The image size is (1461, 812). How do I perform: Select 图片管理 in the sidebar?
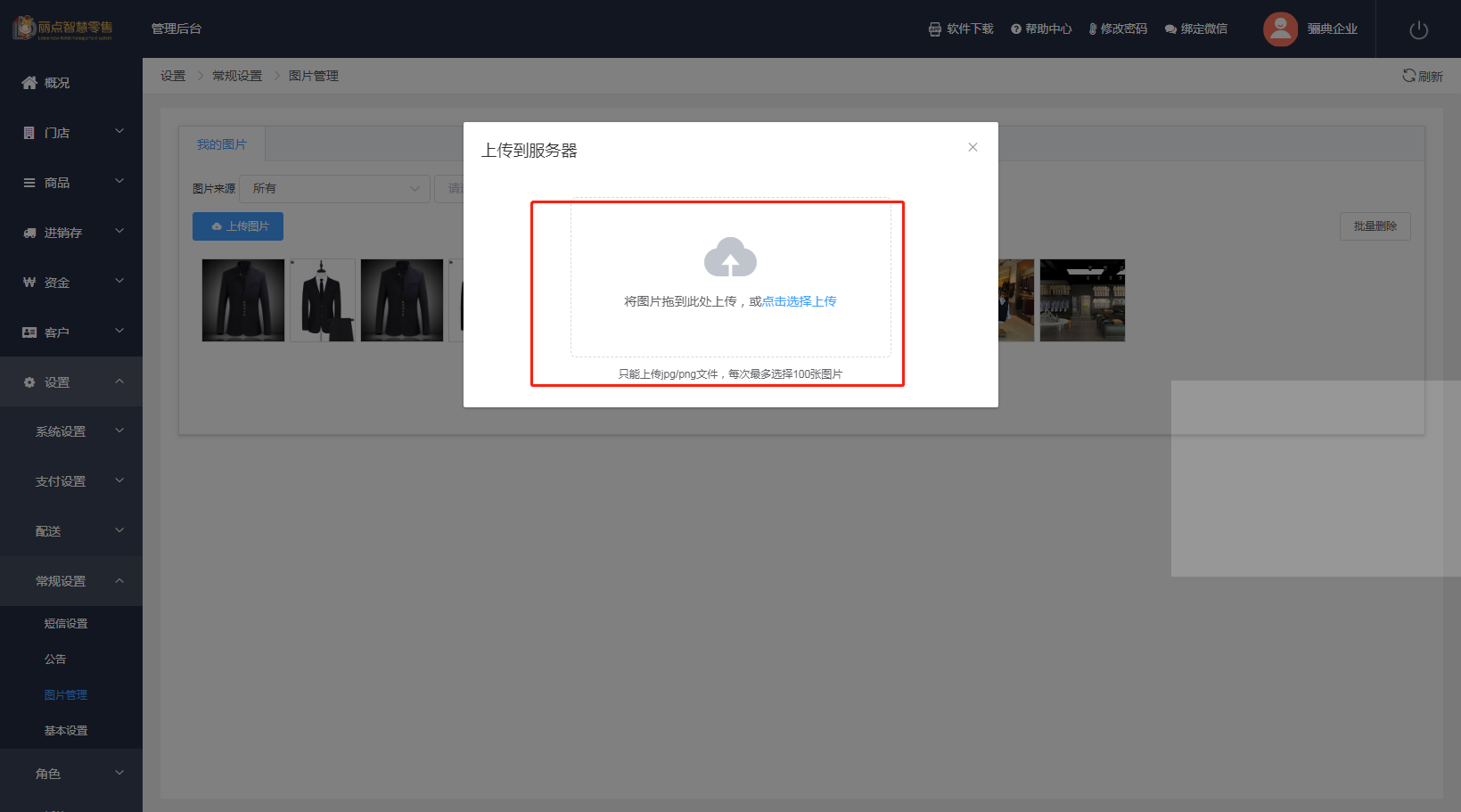(x=66, y=695)
